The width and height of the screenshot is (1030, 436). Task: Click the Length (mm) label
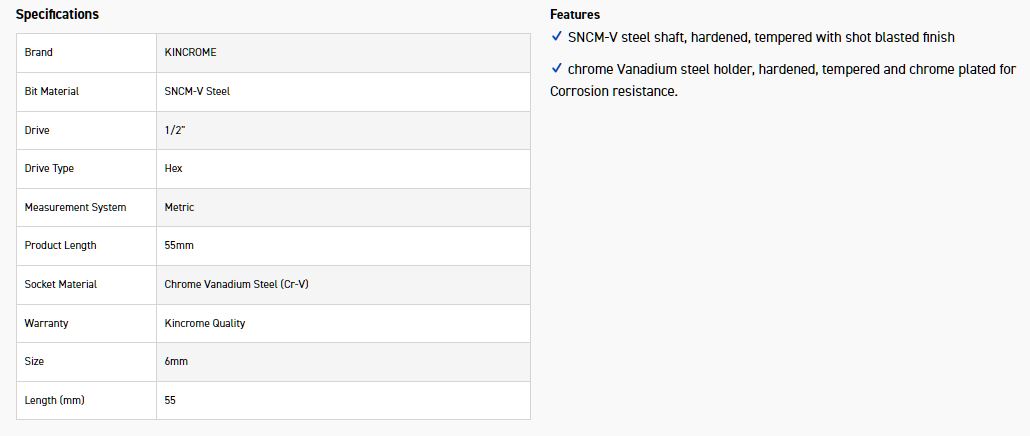click(54, 400)
